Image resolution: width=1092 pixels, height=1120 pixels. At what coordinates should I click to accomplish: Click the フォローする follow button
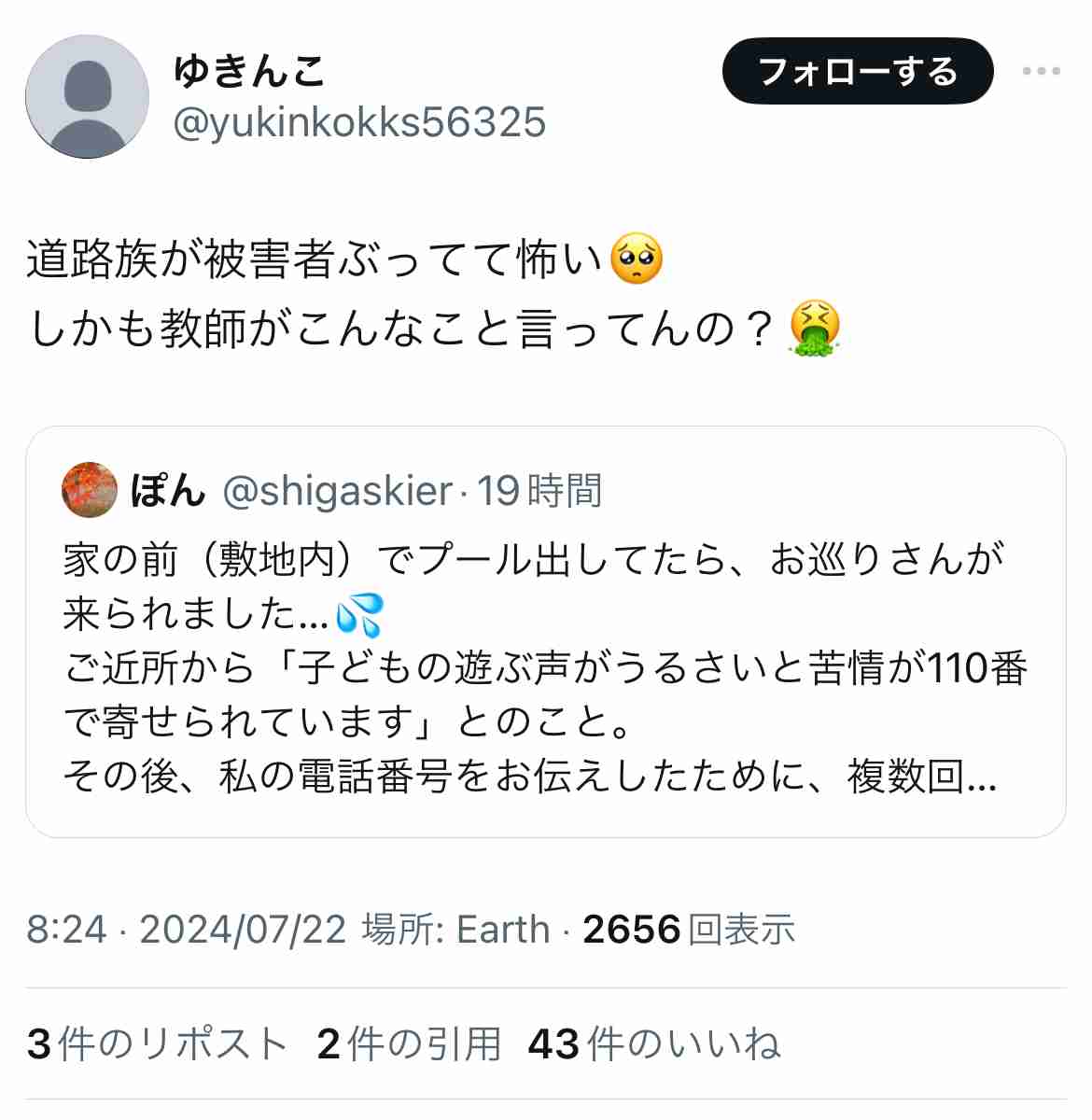[858, 71]
